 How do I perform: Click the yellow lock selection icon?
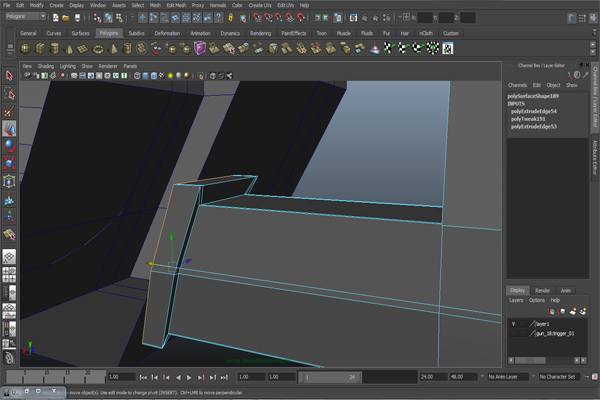[230, 17]
